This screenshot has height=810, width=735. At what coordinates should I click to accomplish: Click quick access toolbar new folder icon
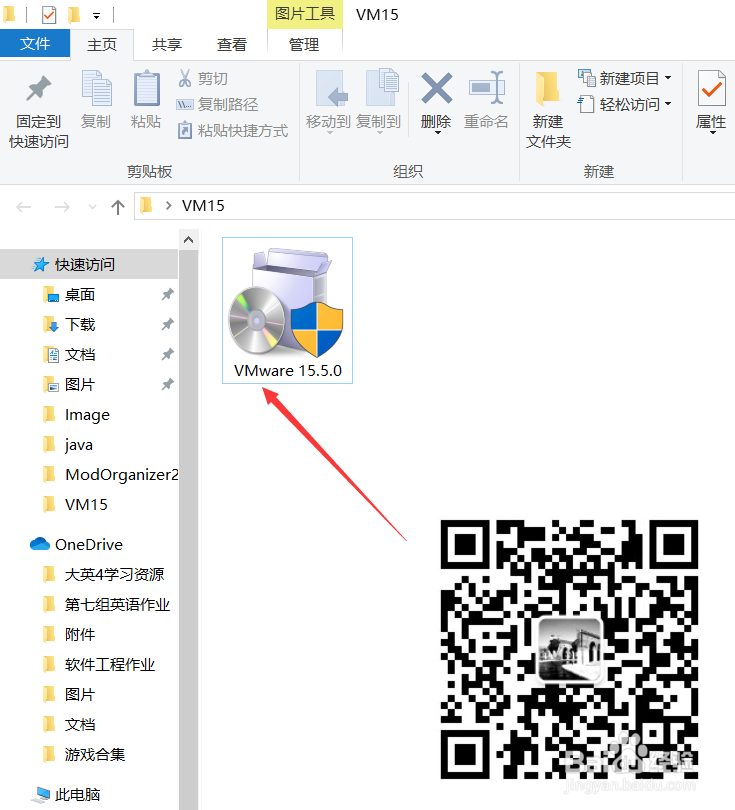74,15
